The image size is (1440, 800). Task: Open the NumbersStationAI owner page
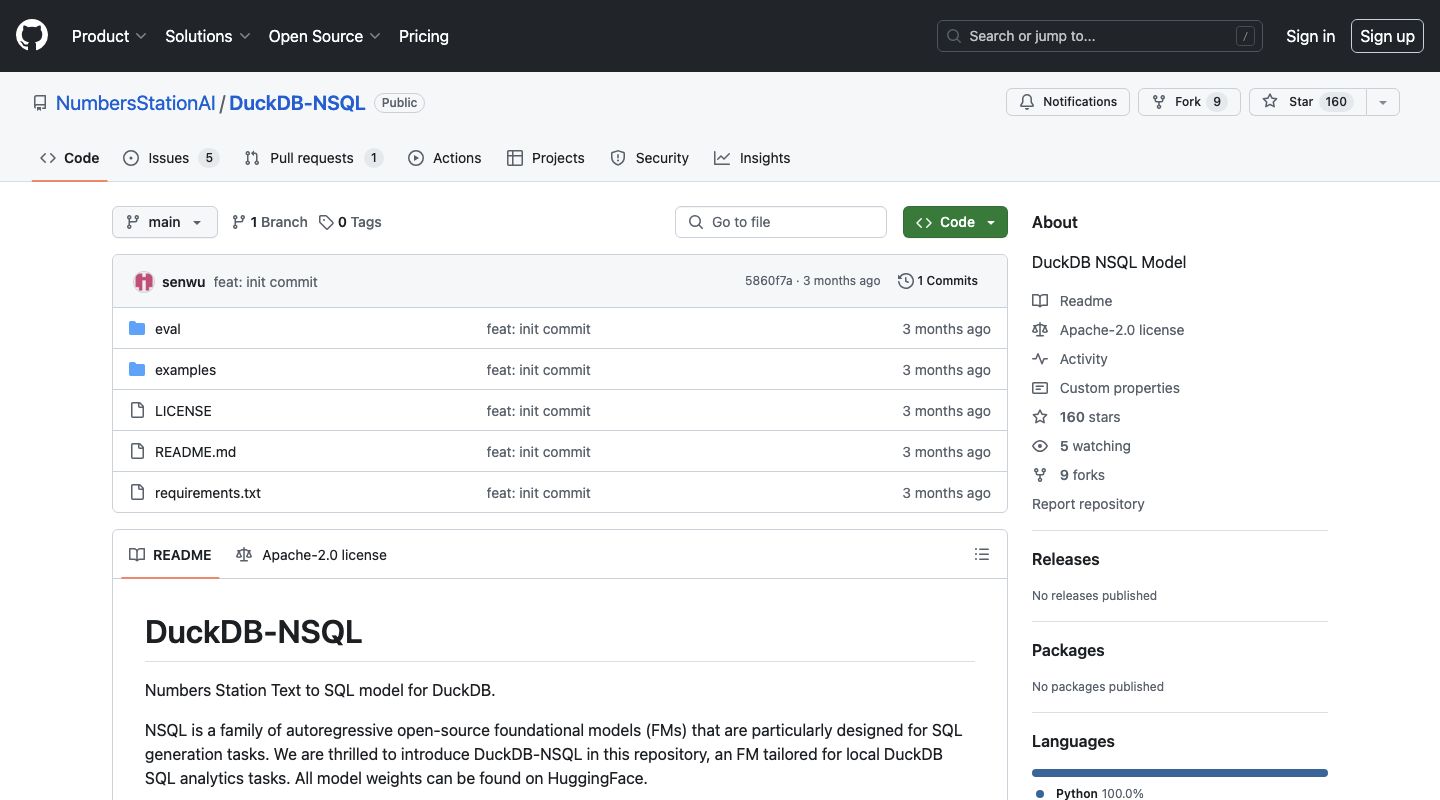(x=136, y=103)
